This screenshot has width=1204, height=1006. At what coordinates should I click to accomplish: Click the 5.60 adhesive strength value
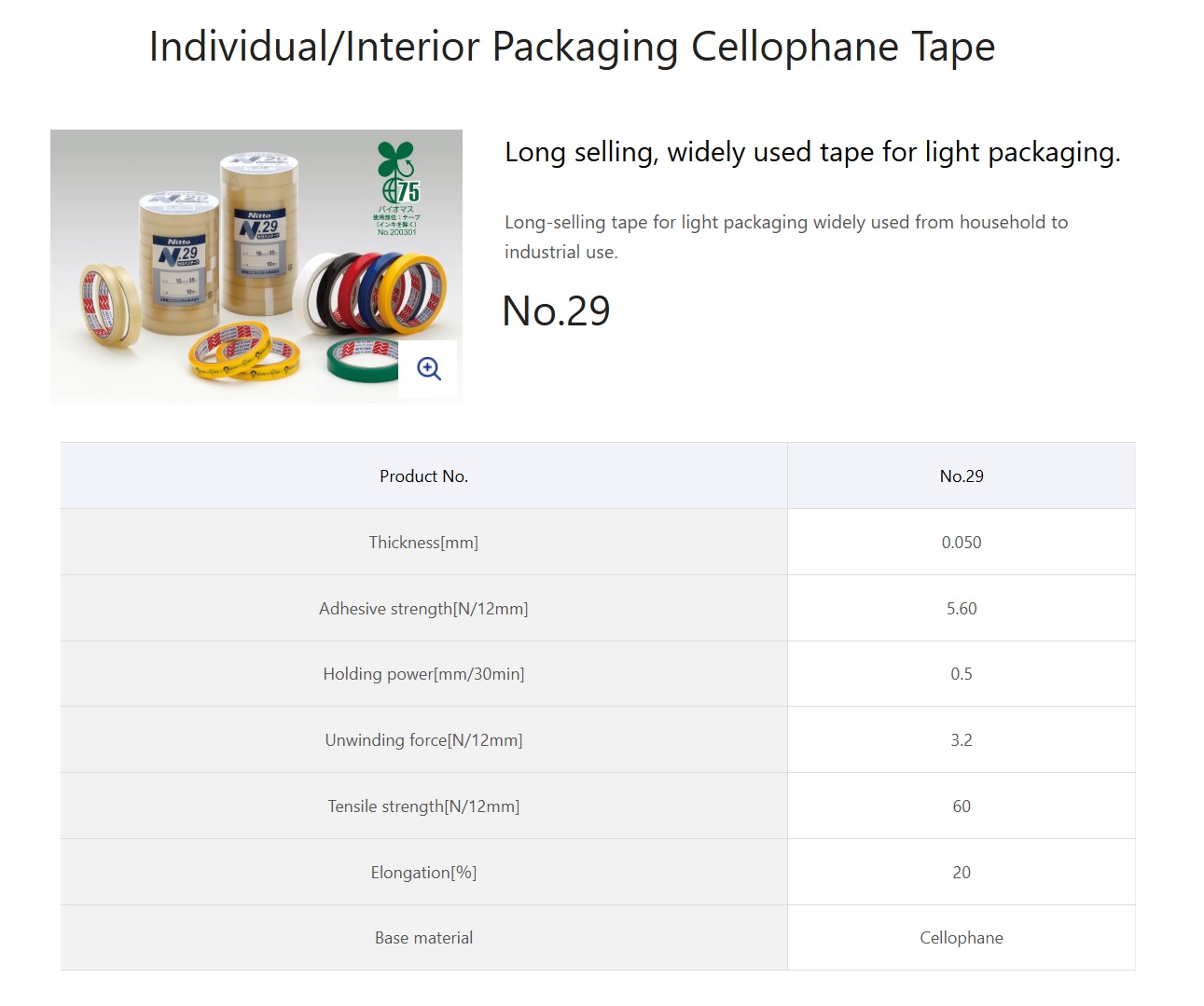pyautogui.click(x=962, y=608)
